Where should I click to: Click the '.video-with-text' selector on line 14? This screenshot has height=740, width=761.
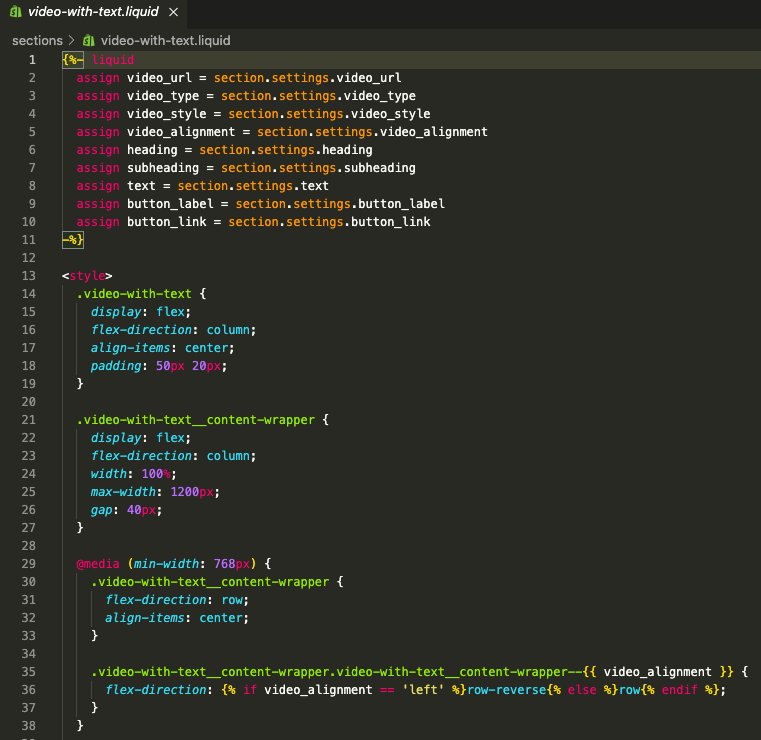point(134,294)
